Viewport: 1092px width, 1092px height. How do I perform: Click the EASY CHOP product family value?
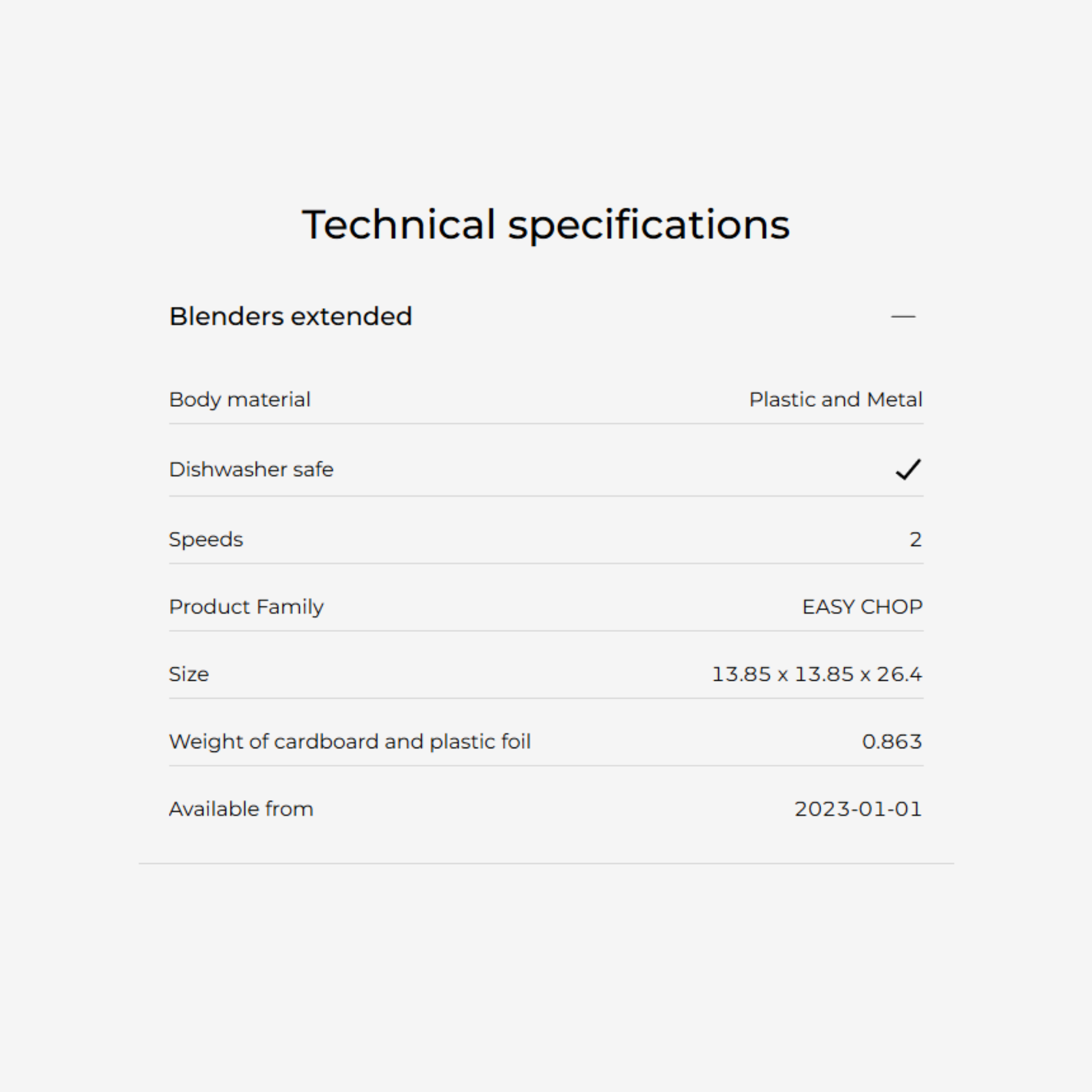862,606
